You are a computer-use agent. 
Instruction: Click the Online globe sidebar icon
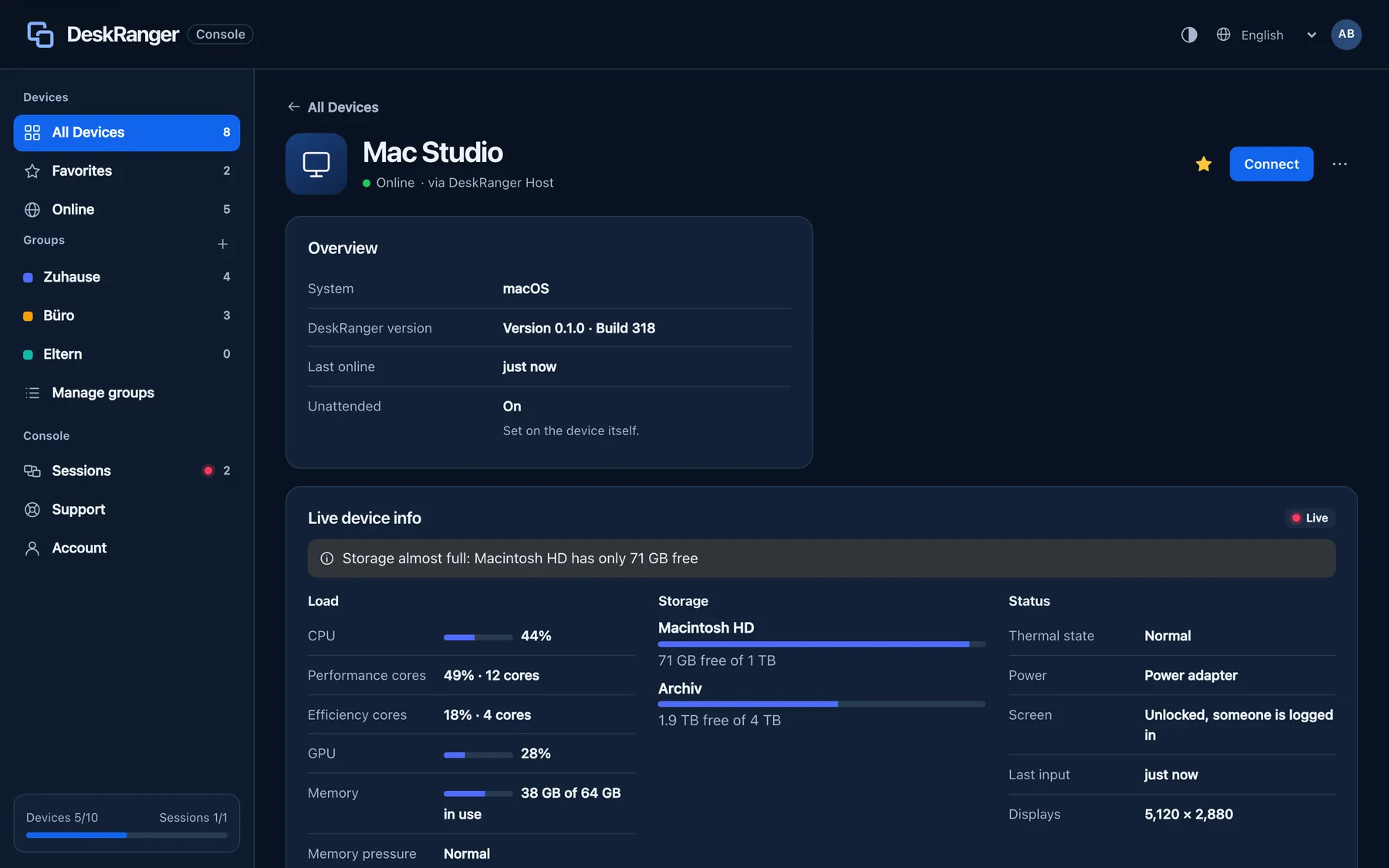pyautogui.click(x=32, y=210)
